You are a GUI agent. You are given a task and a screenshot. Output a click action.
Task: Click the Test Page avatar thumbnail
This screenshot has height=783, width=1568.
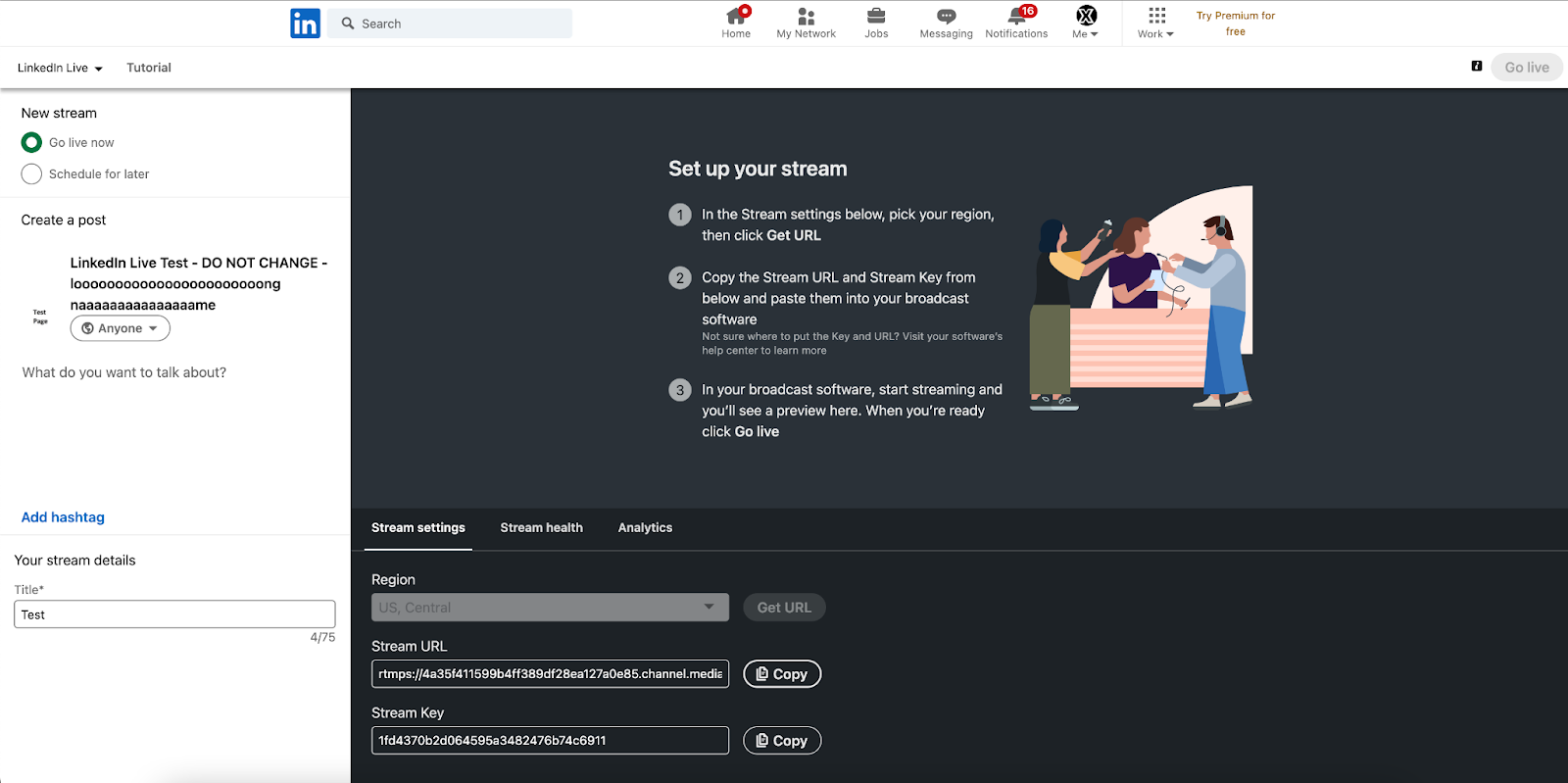(x=40, y=316)
